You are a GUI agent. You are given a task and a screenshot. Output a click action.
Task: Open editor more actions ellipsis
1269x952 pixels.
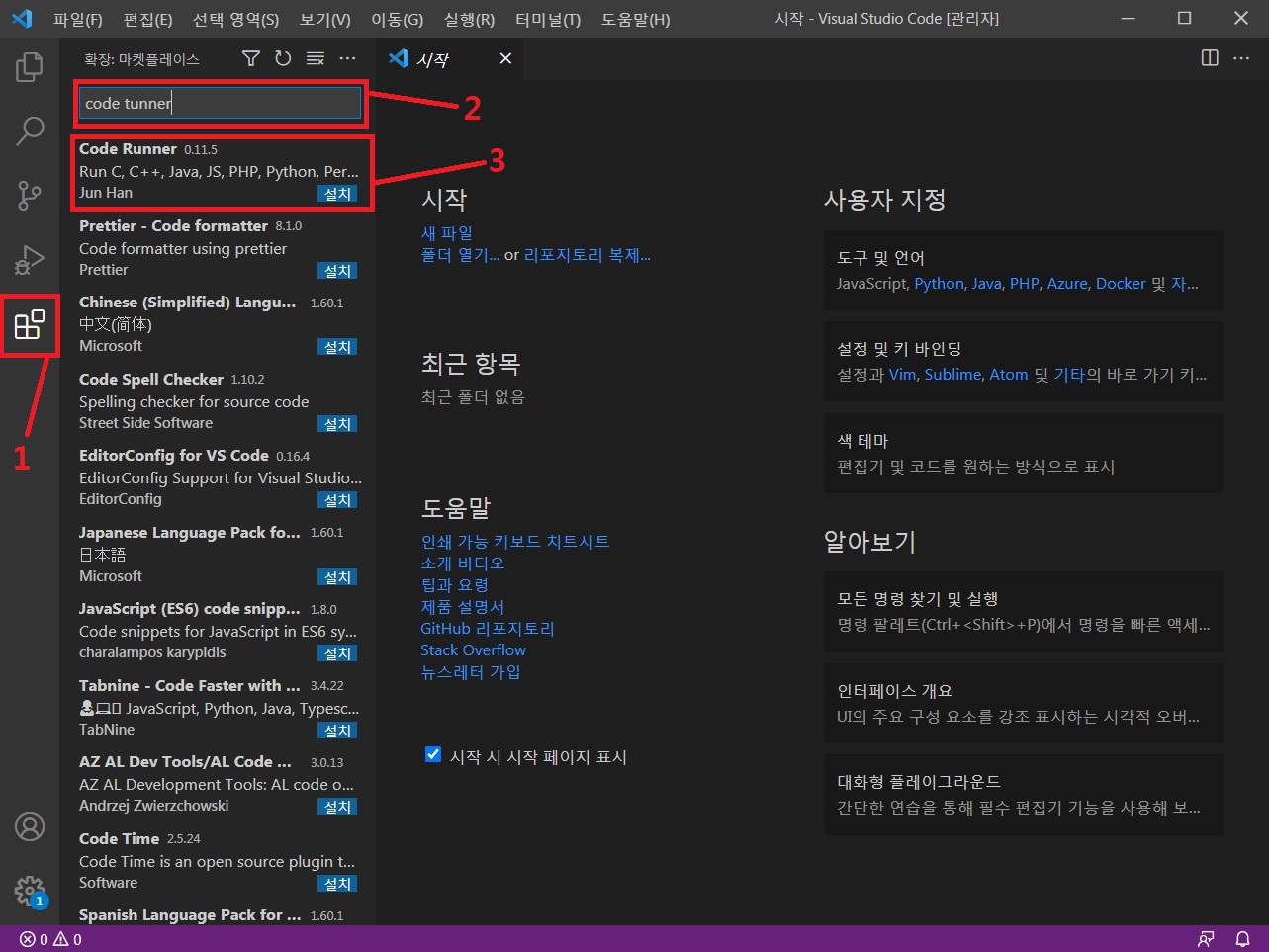click(1241, 58)
